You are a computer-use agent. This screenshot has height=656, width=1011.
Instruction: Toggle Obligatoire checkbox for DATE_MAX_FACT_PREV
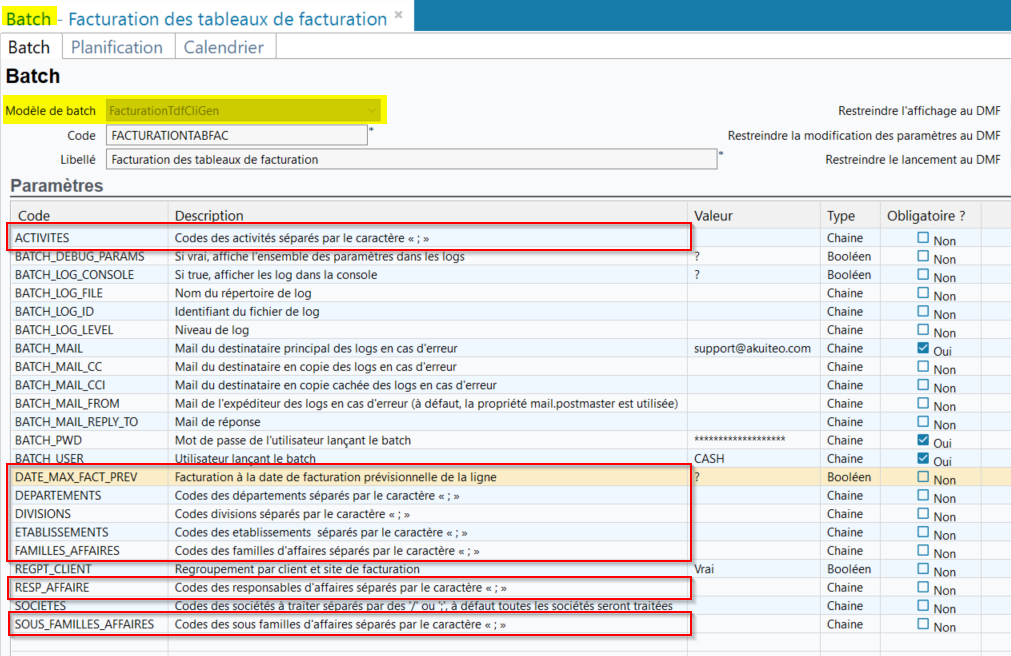[x=923, y=477]
